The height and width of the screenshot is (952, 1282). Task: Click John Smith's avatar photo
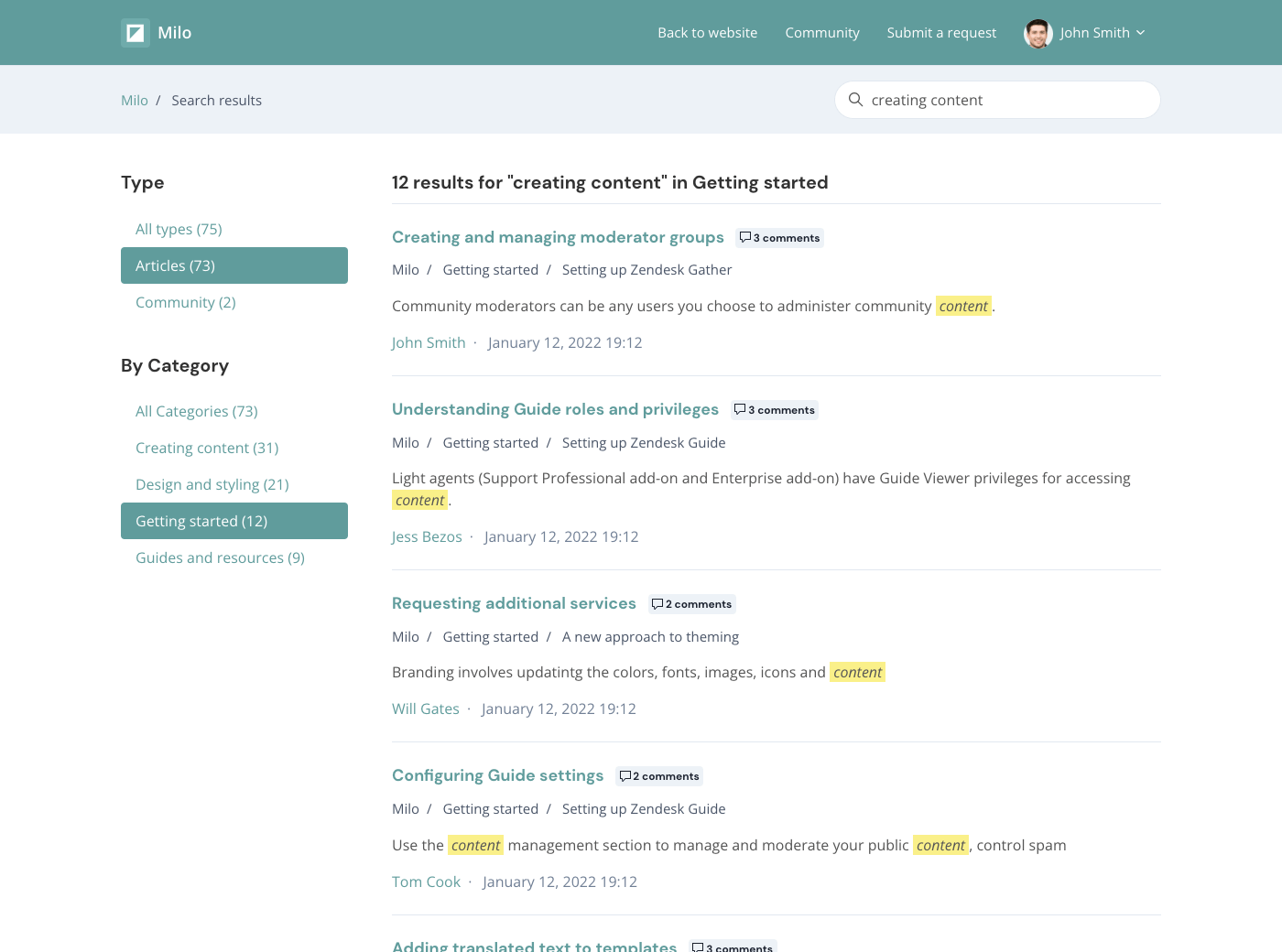pyautogui.click(x=1038, y=33)
